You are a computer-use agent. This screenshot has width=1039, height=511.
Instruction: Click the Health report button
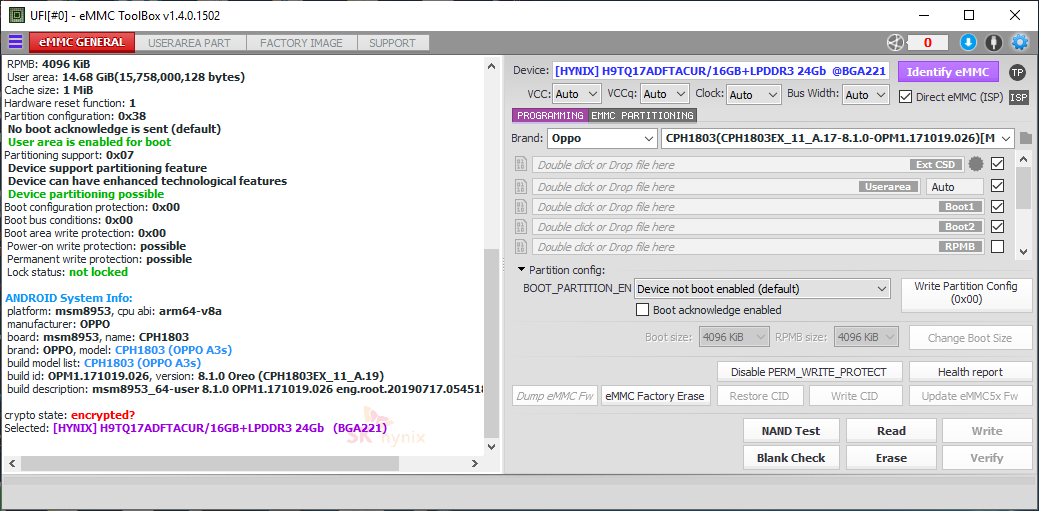click(969, 372)
